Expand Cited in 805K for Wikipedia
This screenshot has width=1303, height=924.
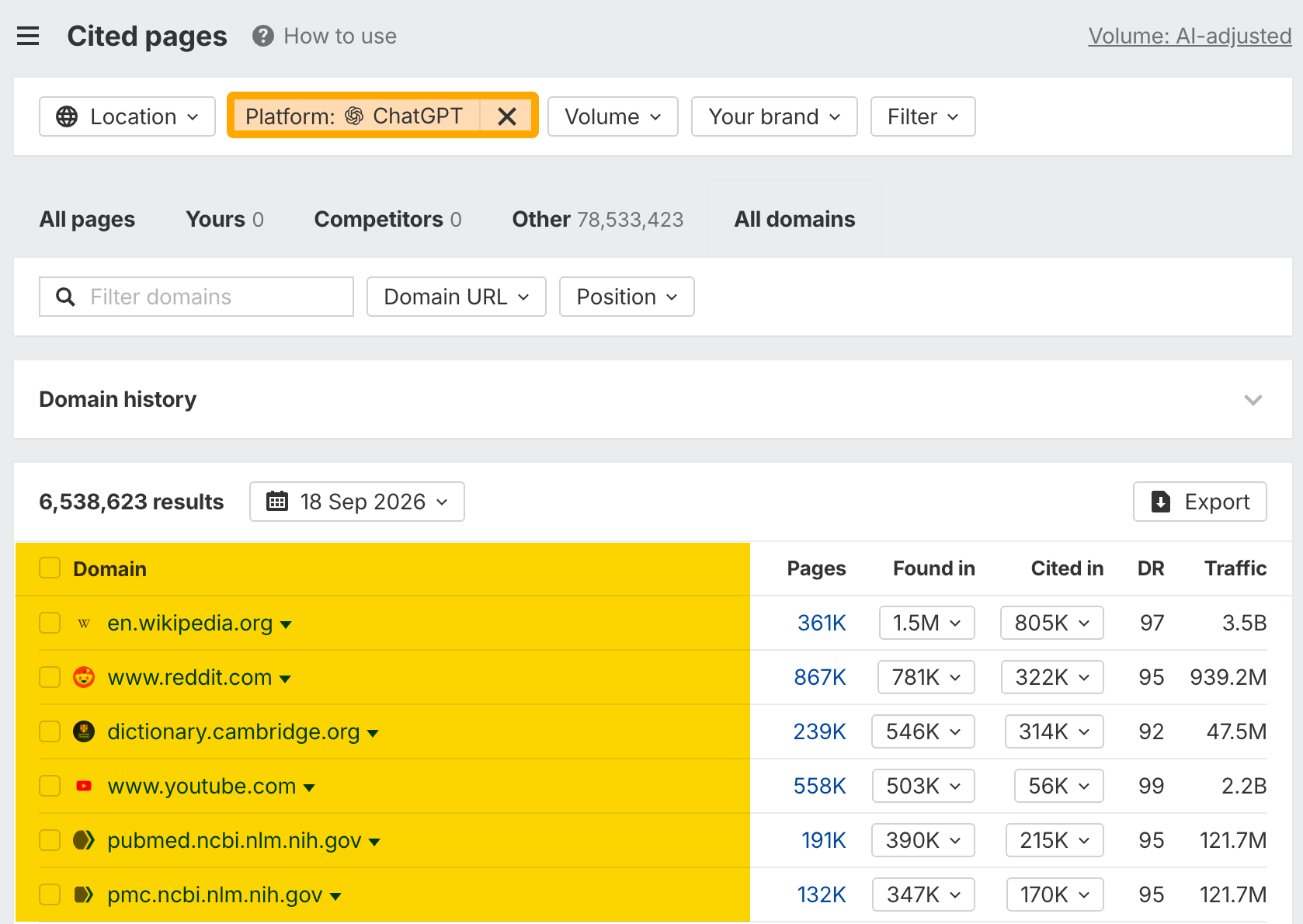[x=1052, y=623]
